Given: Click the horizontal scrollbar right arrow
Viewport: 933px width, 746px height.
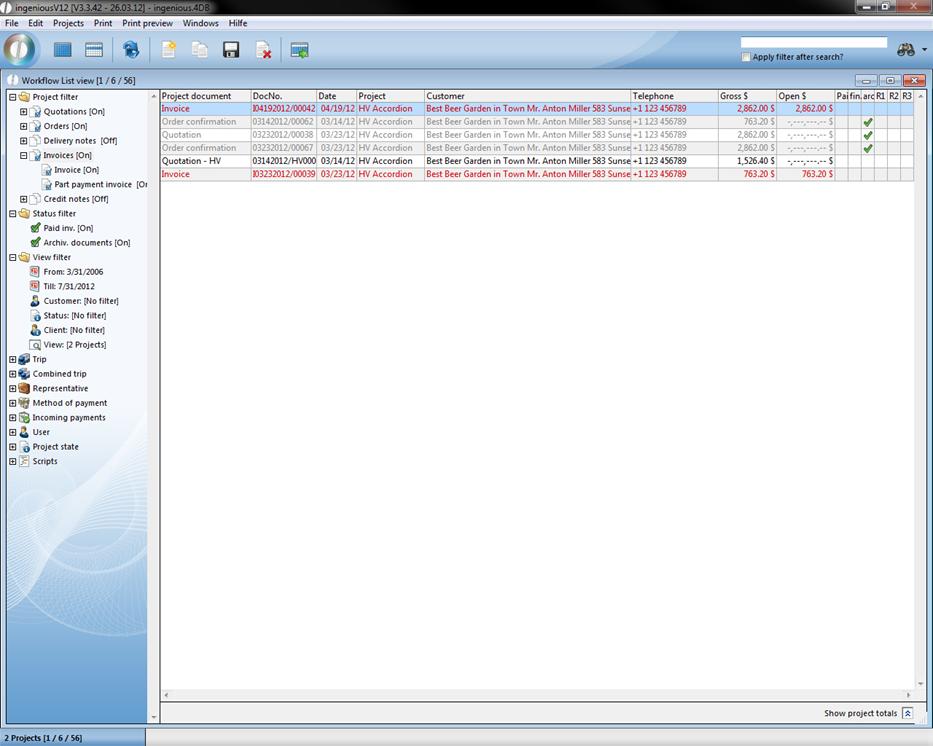Looking at the screenshot, I should (908, 695).
